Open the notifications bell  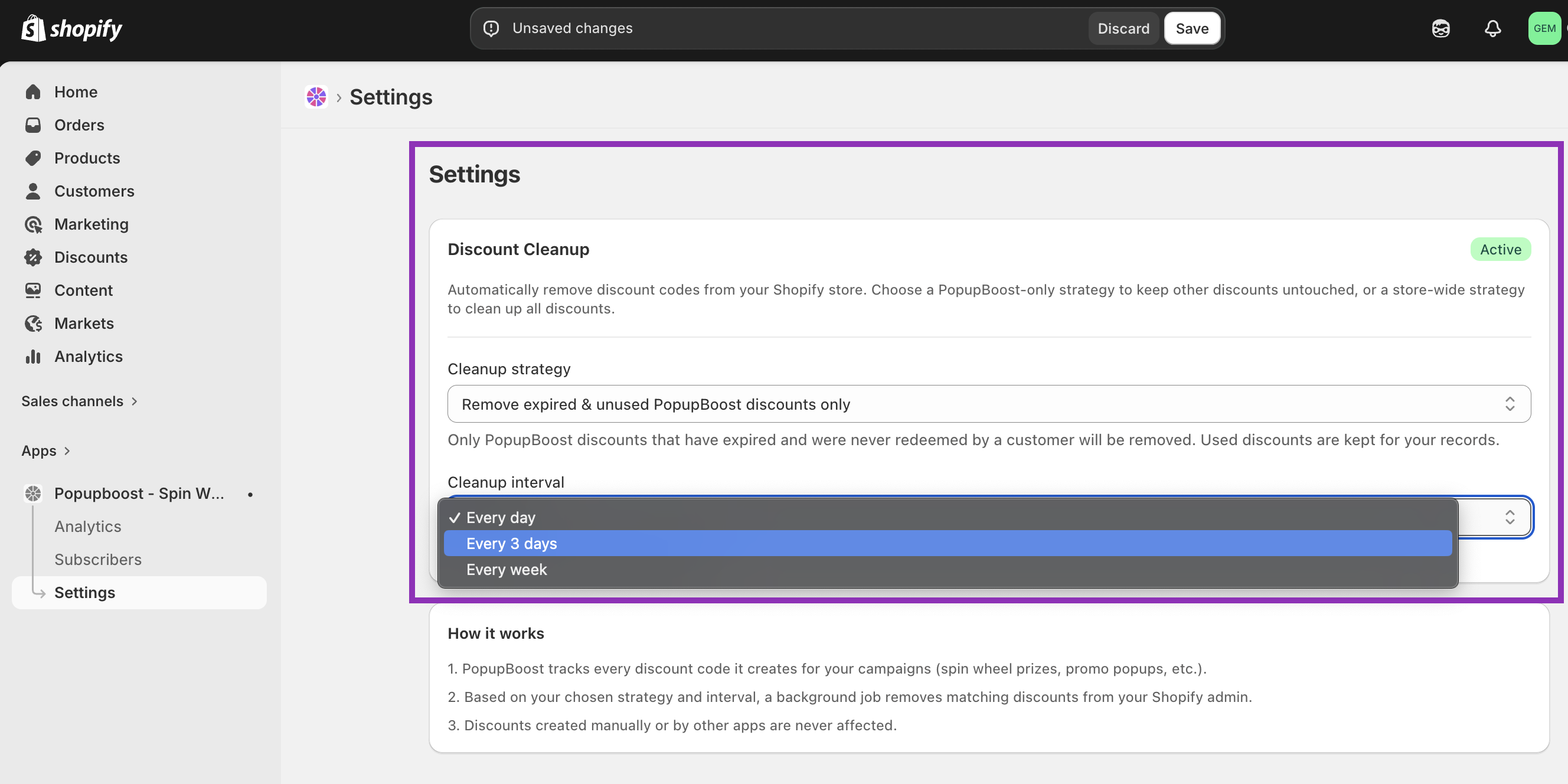pyautogui.click(x=1492, y=28)
